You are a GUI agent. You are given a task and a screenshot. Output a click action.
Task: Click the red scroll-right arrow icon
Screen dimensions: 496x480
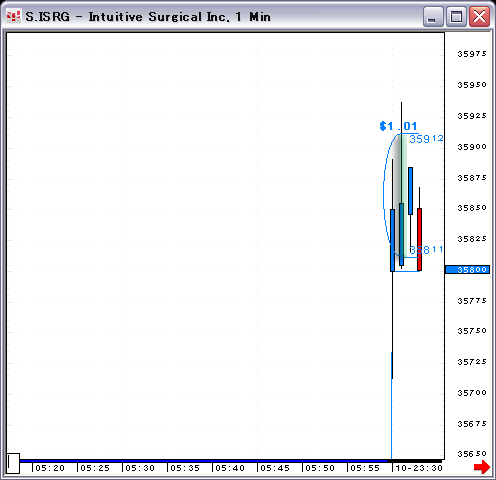482,467
